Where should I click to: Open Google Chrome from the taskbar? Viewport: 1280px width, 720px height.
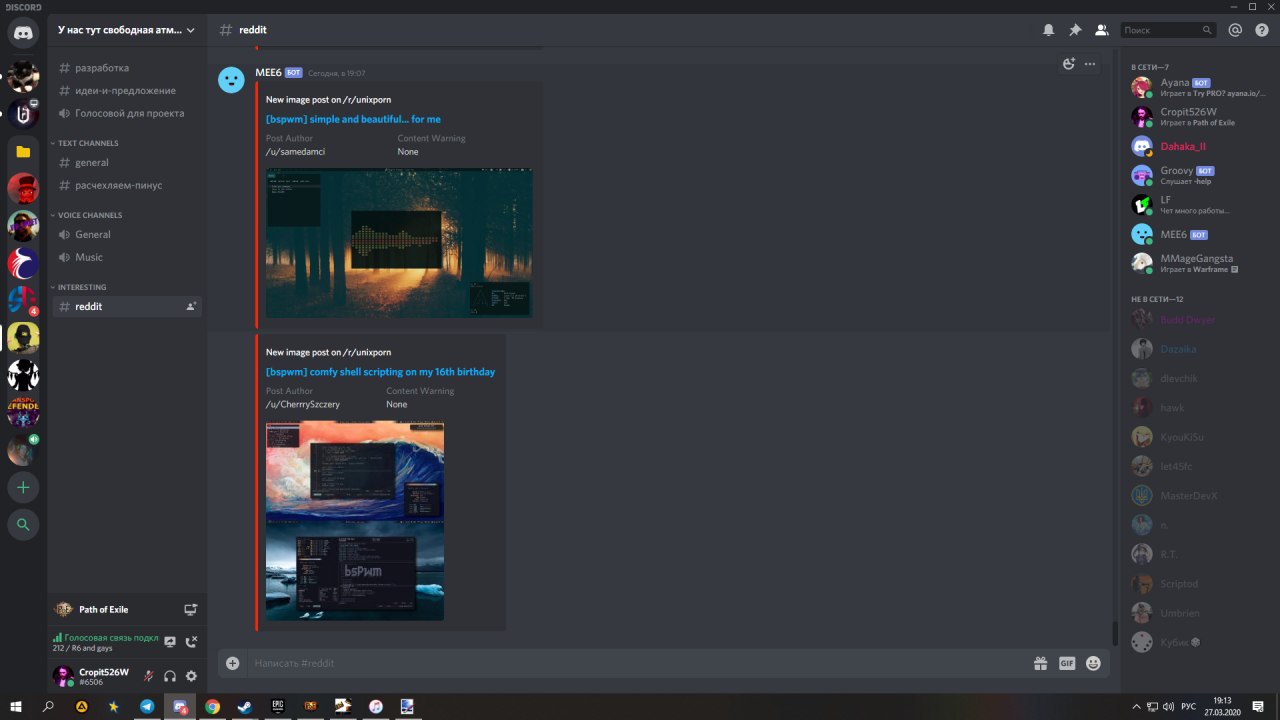point(212,706)
